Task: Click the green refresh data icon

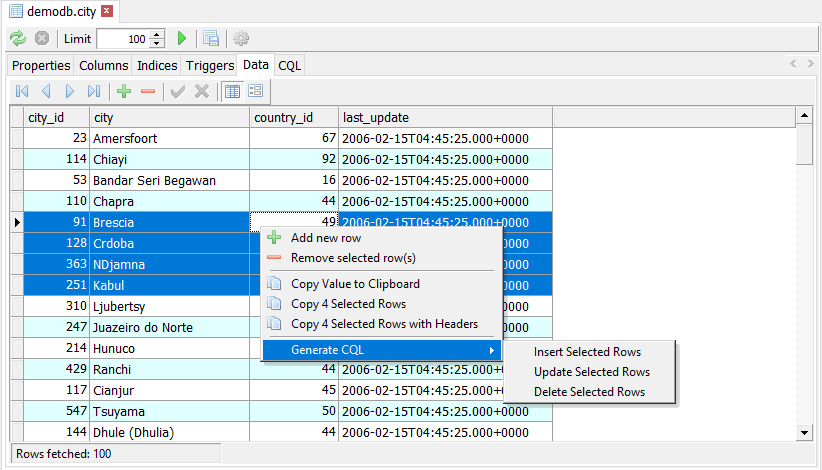Action: point(18,38)
